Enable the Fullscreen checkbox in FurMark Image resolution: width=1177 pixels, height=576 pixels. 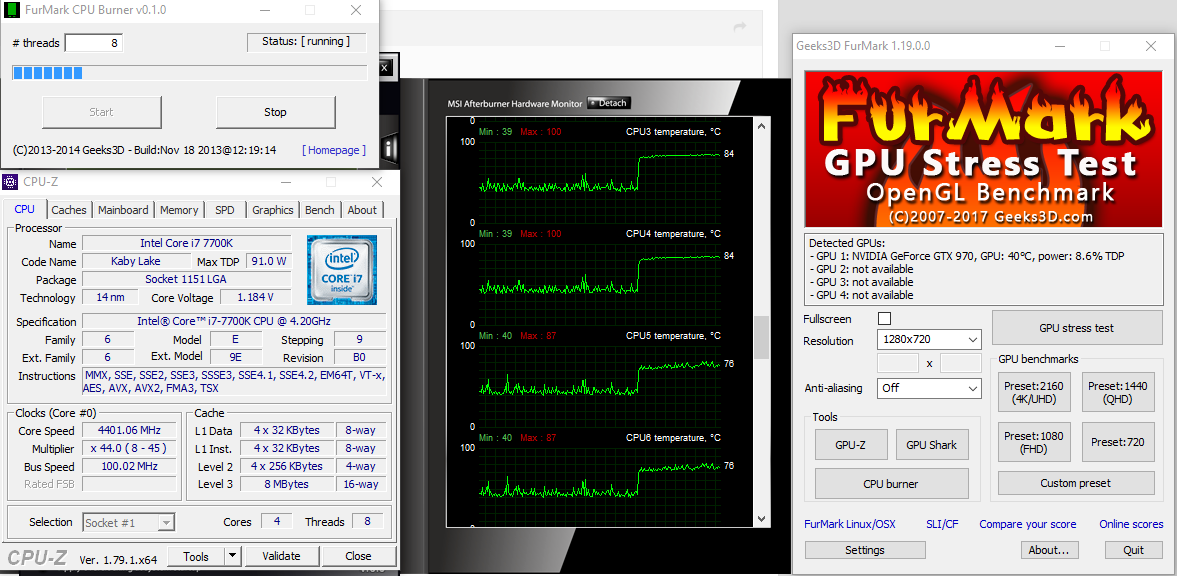tap(884, 318)
